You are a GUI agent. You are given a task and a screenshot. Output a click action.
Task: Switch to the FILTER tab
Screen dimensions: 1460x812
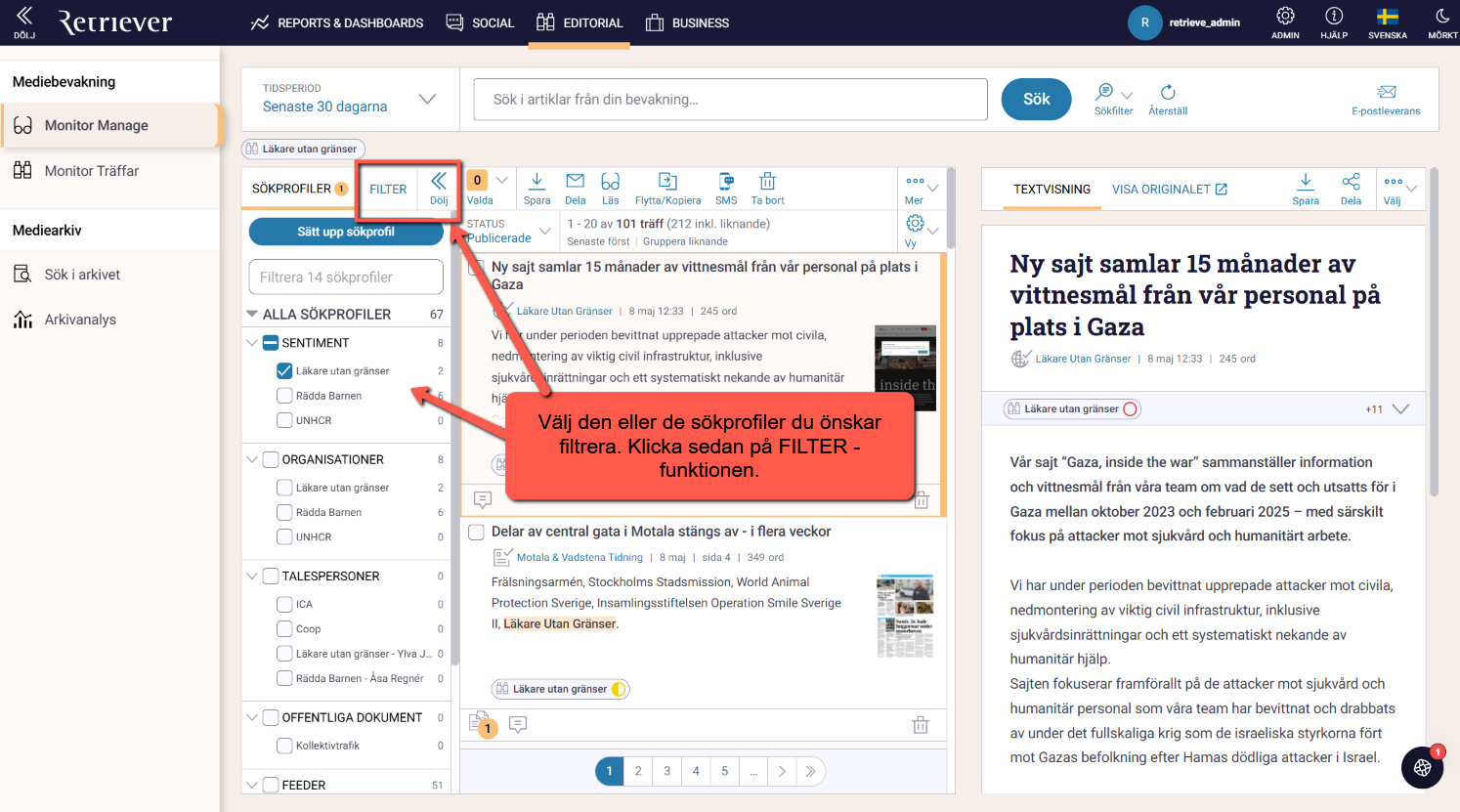tap(388, 189)
